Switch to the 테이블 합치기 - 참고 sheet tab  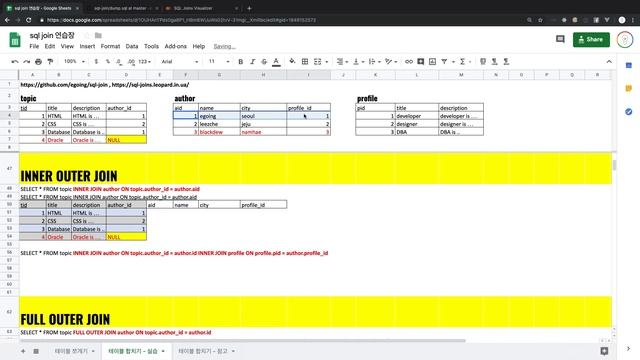coord(202,351)
